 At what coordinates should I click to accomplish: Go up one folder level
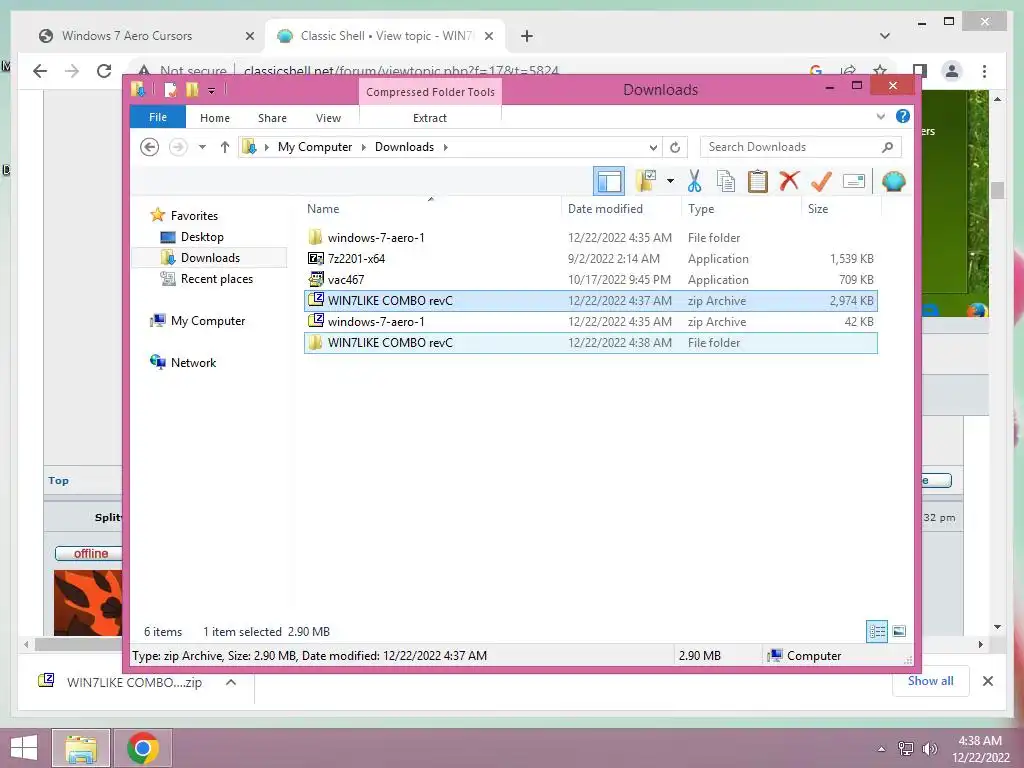[225, 147]
